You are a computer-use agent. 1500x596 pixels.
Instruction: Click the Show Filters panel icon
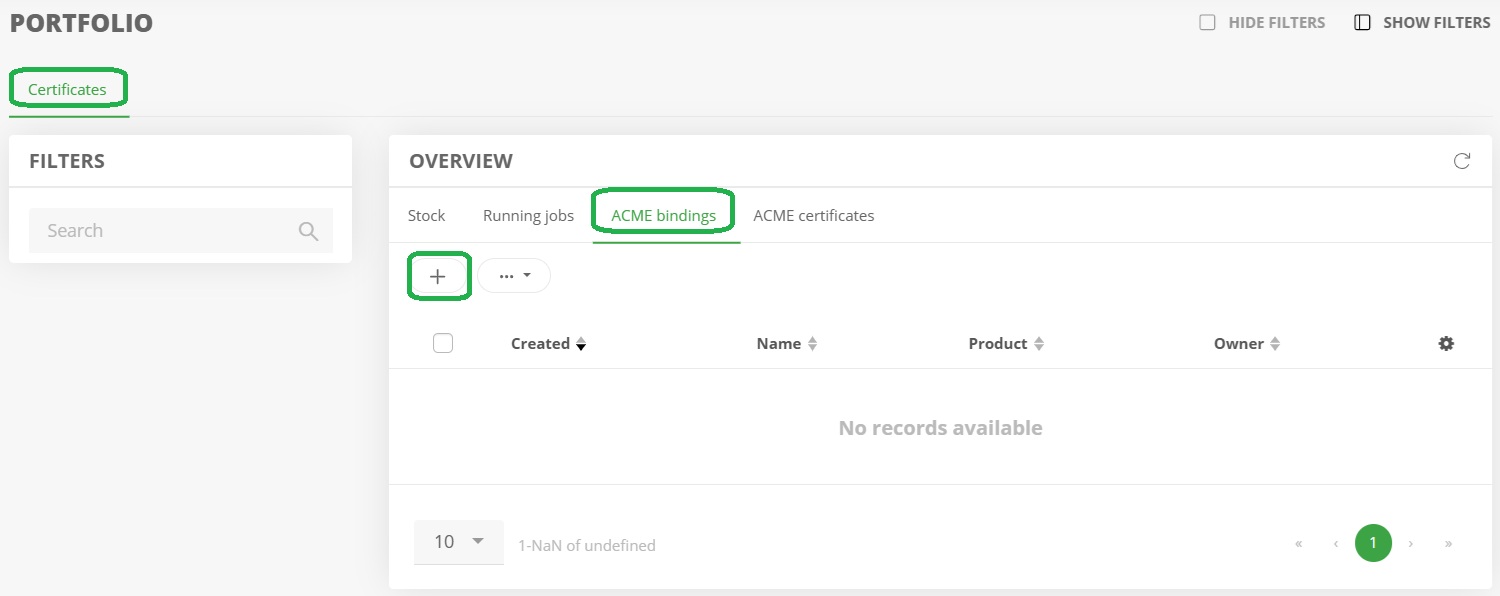(x=1362, y=23)
